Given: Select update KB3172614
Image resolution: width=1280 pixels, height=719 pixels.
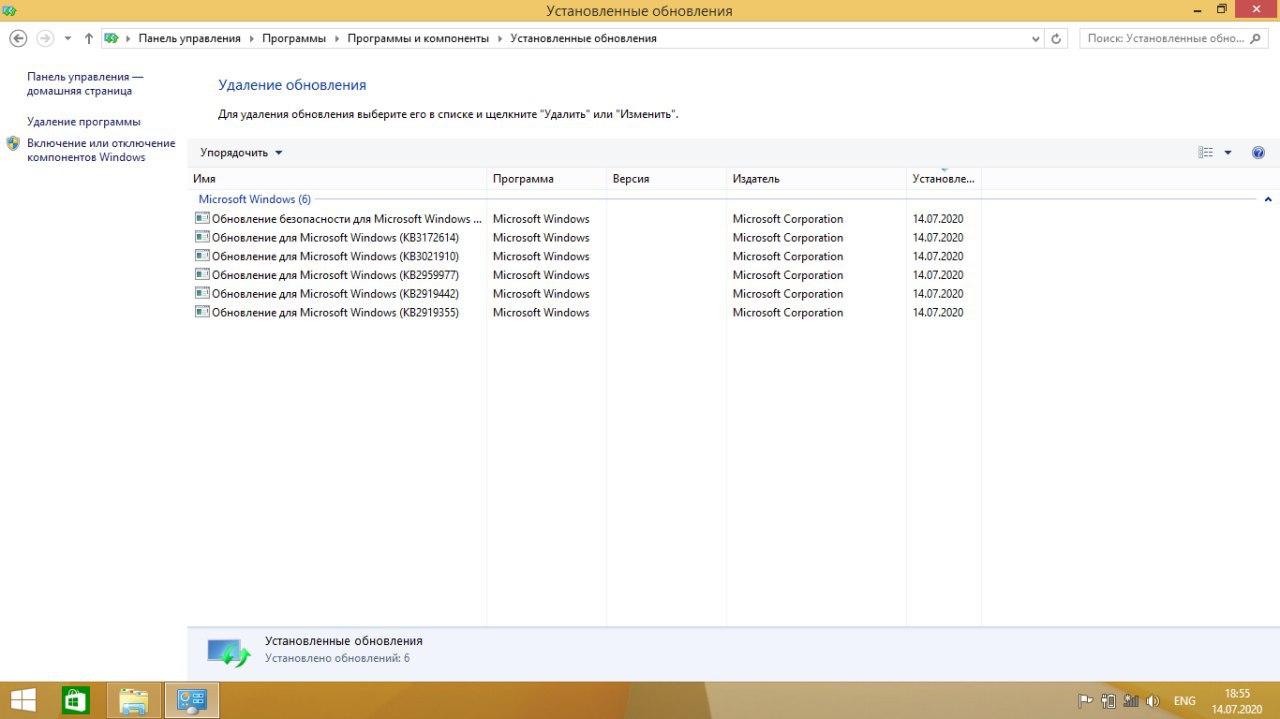Looking at the screenshot, I should (x=584, y=237).
